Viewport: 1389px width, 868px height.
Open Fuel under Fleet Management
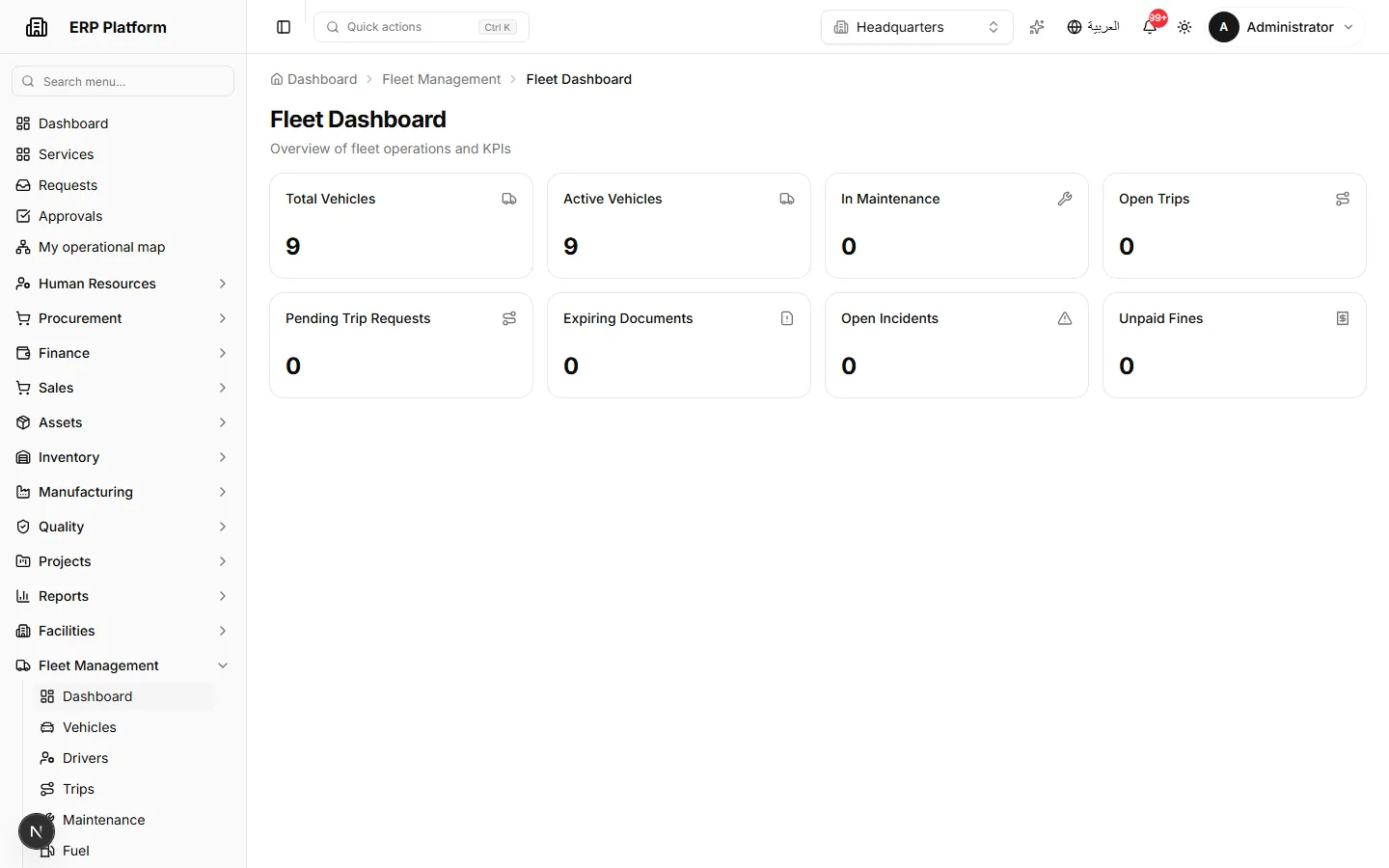point(123,851)
